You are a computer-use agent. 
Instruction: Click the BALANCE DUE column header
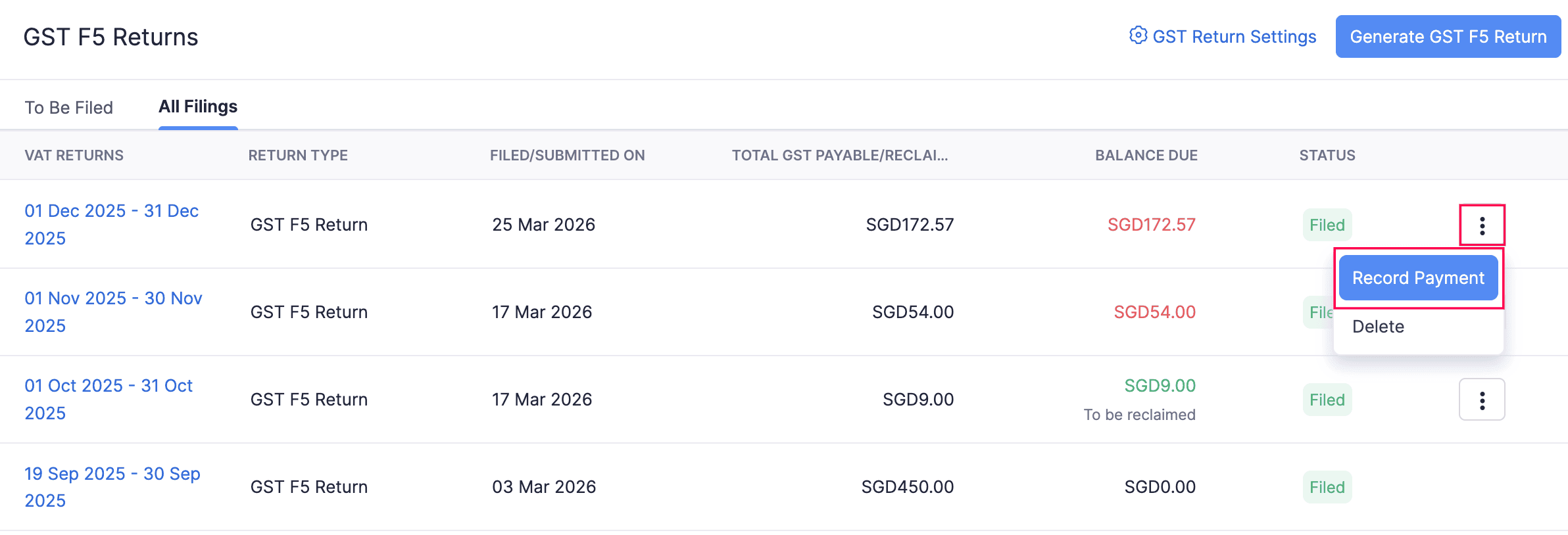tap(1145, 155)
